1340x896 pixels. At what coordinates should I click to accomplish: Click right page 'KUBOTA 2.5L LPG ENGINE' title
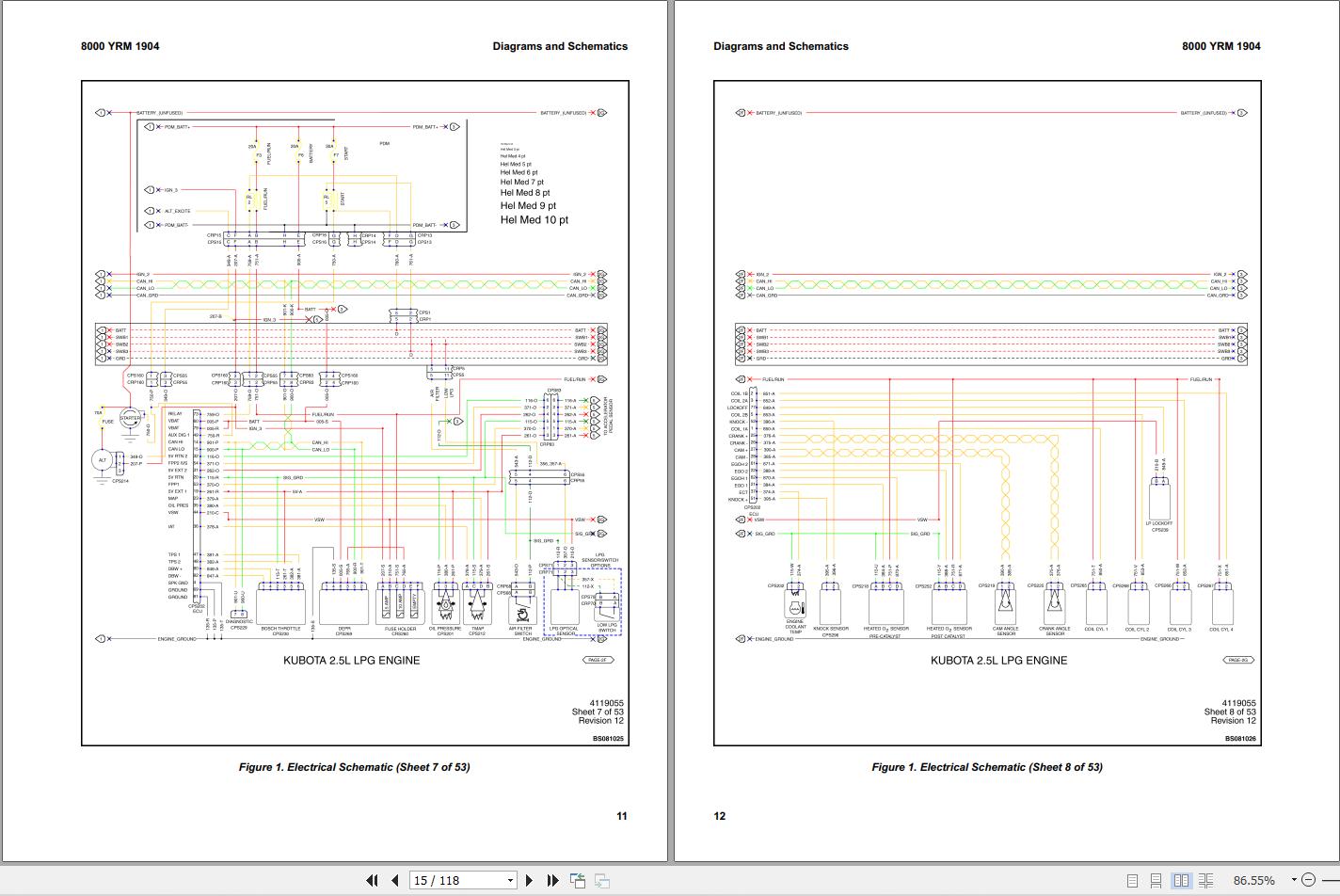[999, 661]
